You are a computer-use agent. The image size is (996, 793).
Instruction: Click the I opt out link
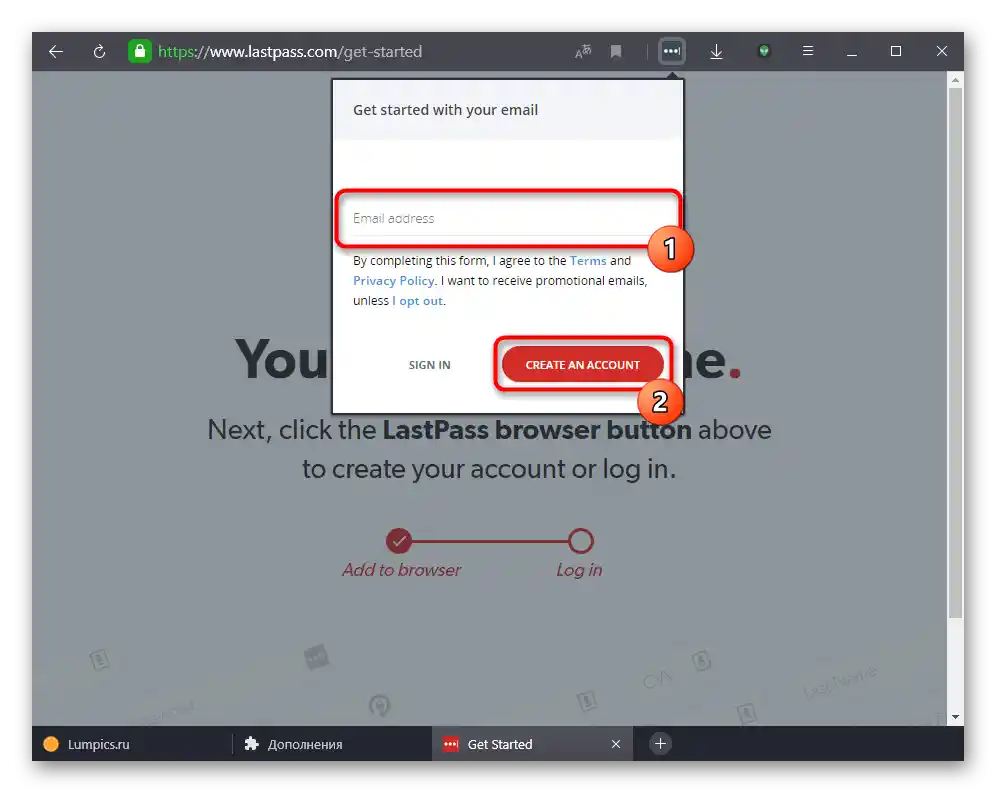coord(418,301)
